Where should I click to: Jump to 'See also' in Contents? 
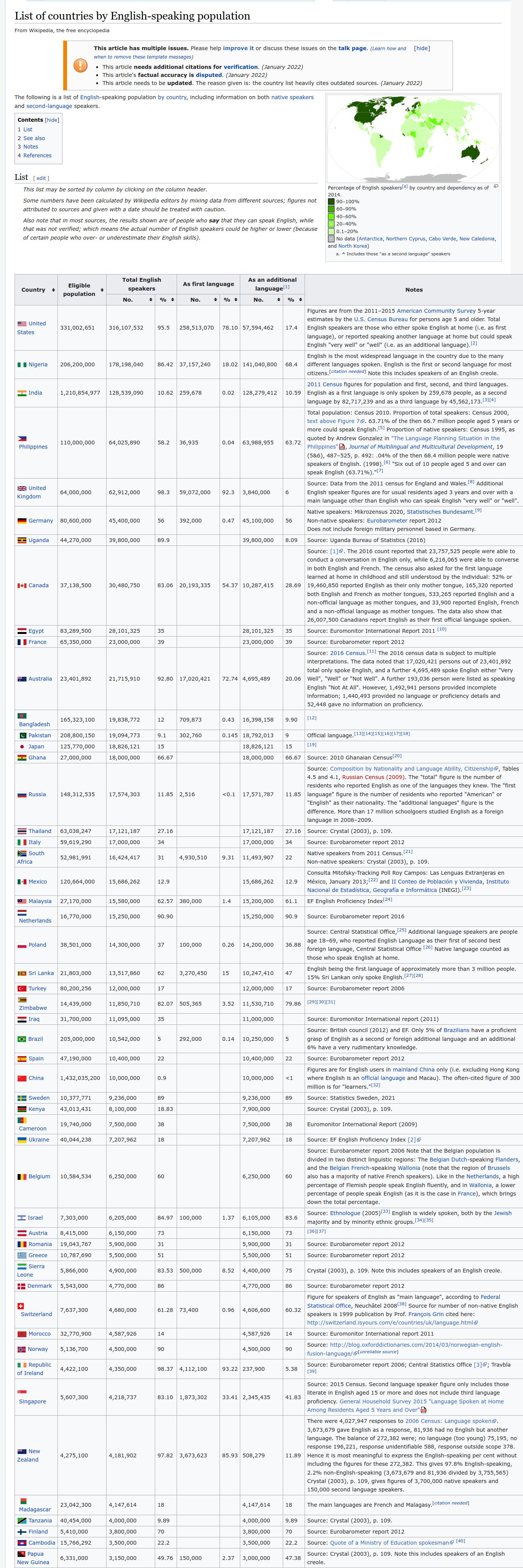[x=34, y=138]
